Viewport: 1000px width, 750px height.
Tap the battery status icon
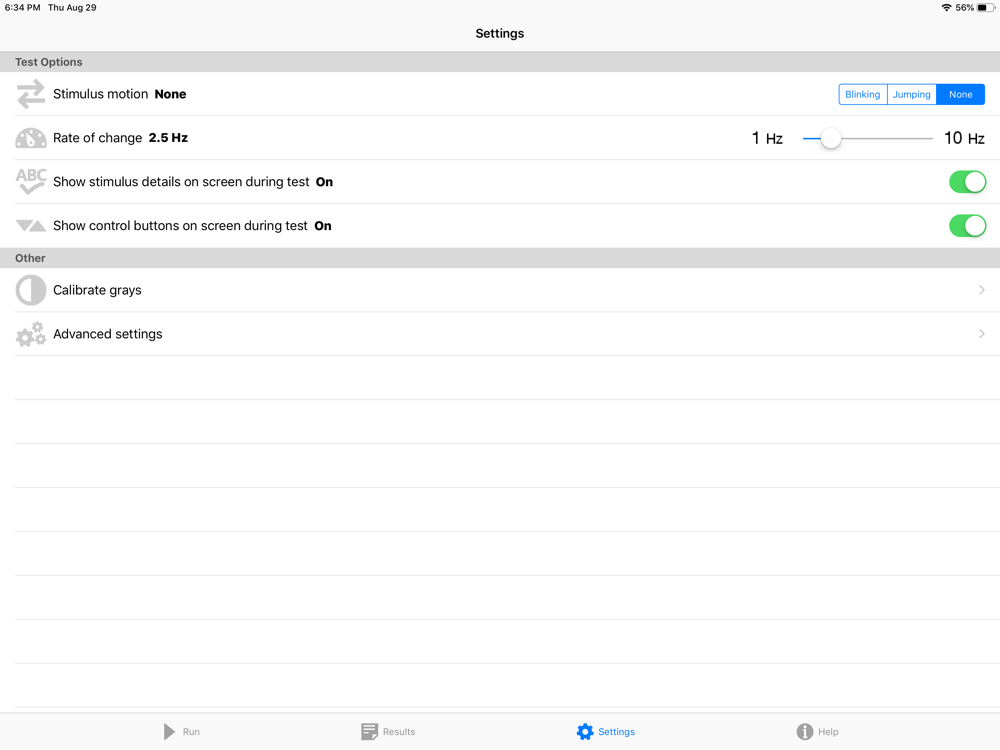[x=985, y=8]
